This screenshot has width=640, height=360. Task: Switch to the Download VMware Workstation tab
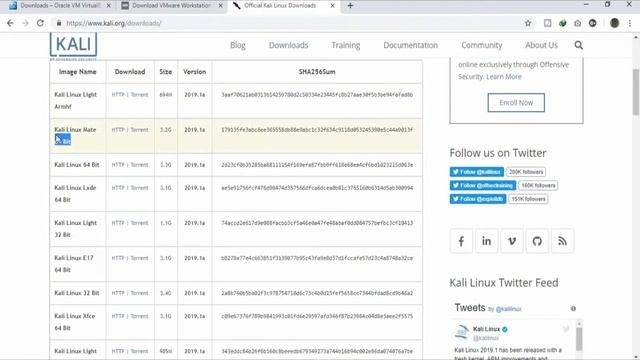171,6
